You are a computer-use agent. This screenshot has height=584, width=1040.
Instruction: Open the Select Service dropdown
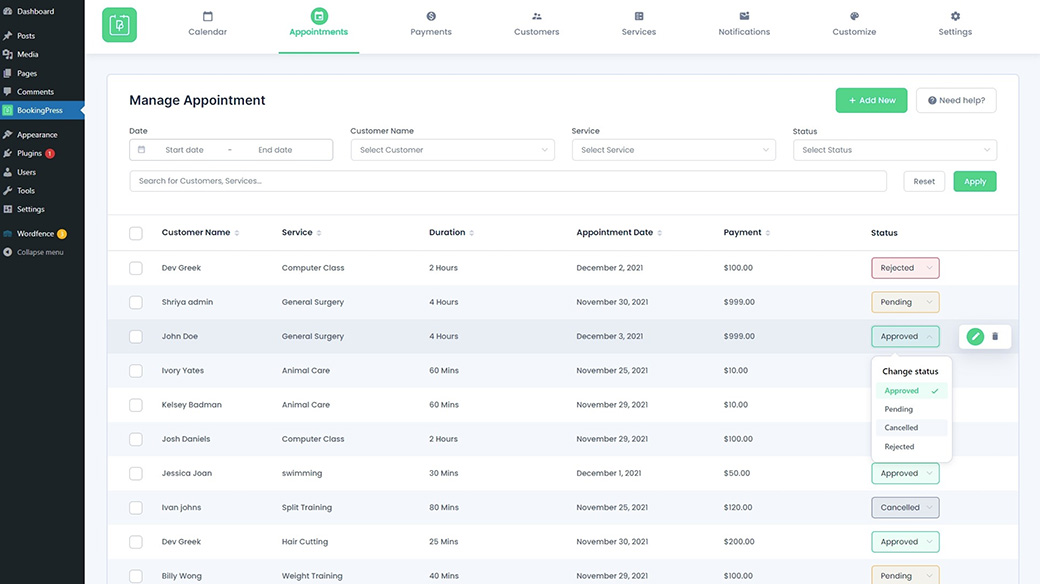click(673, 150)
